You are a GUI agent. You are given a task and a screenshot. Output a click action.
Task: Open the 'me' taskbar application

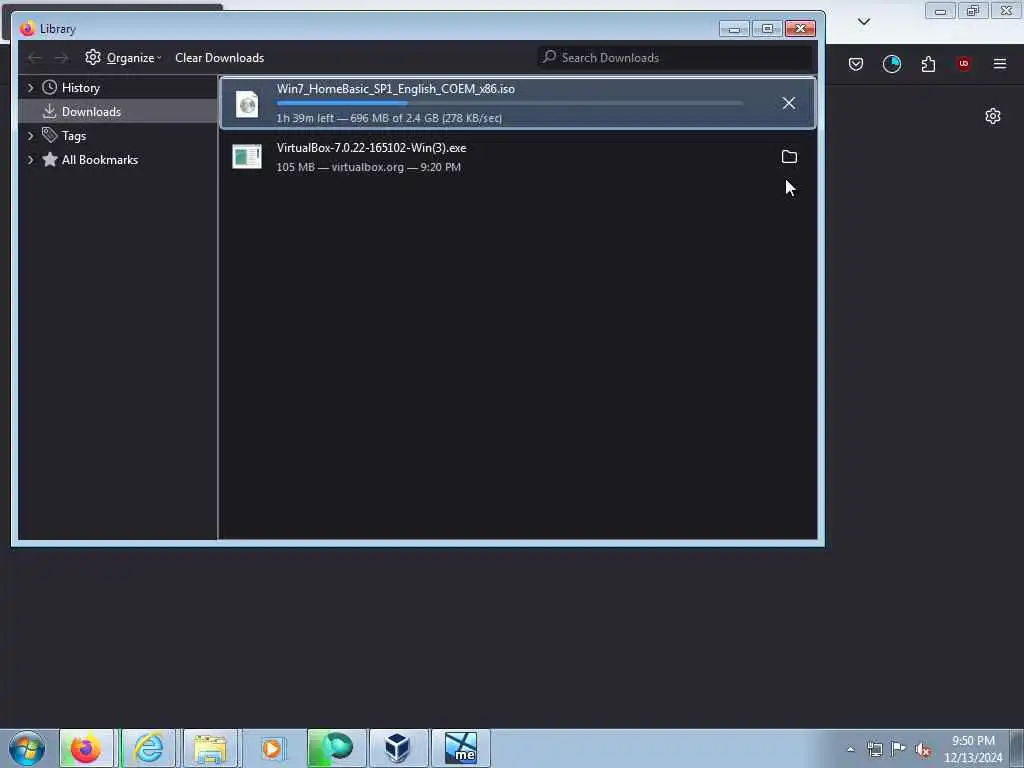click(460, 748)
